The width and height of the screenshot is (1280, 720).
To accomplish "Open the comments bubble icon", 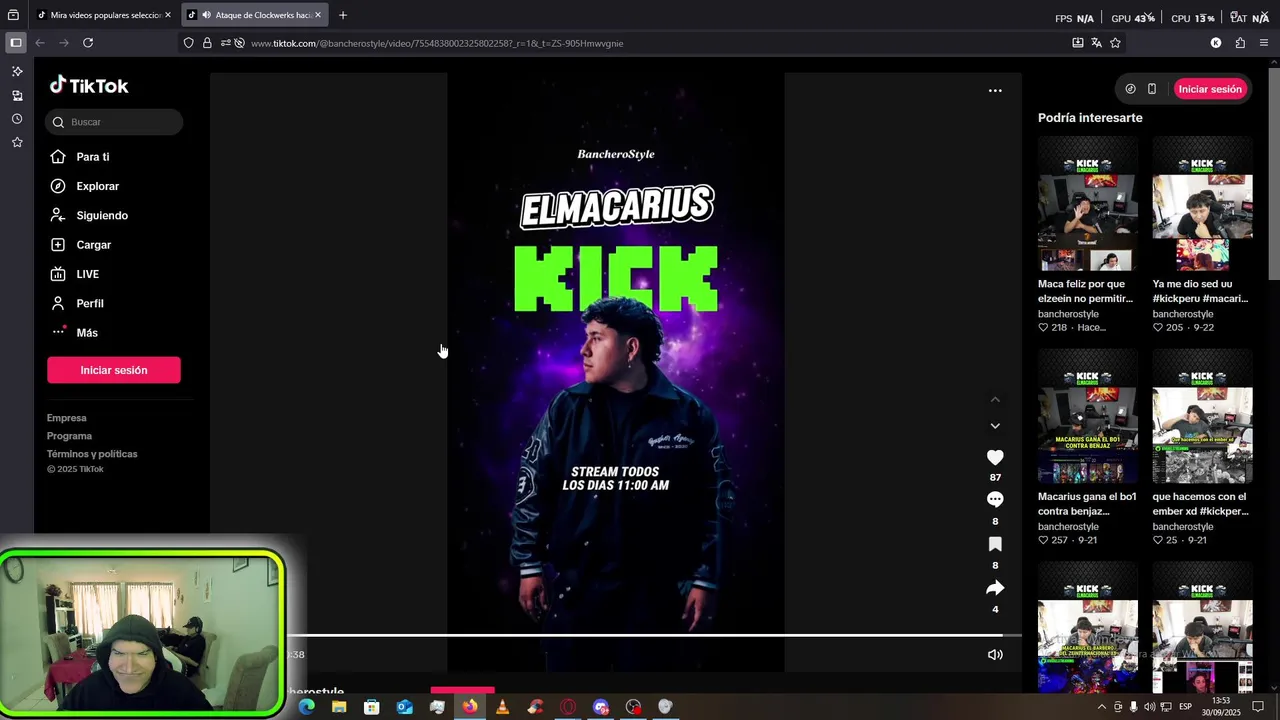I will (995, 499).
